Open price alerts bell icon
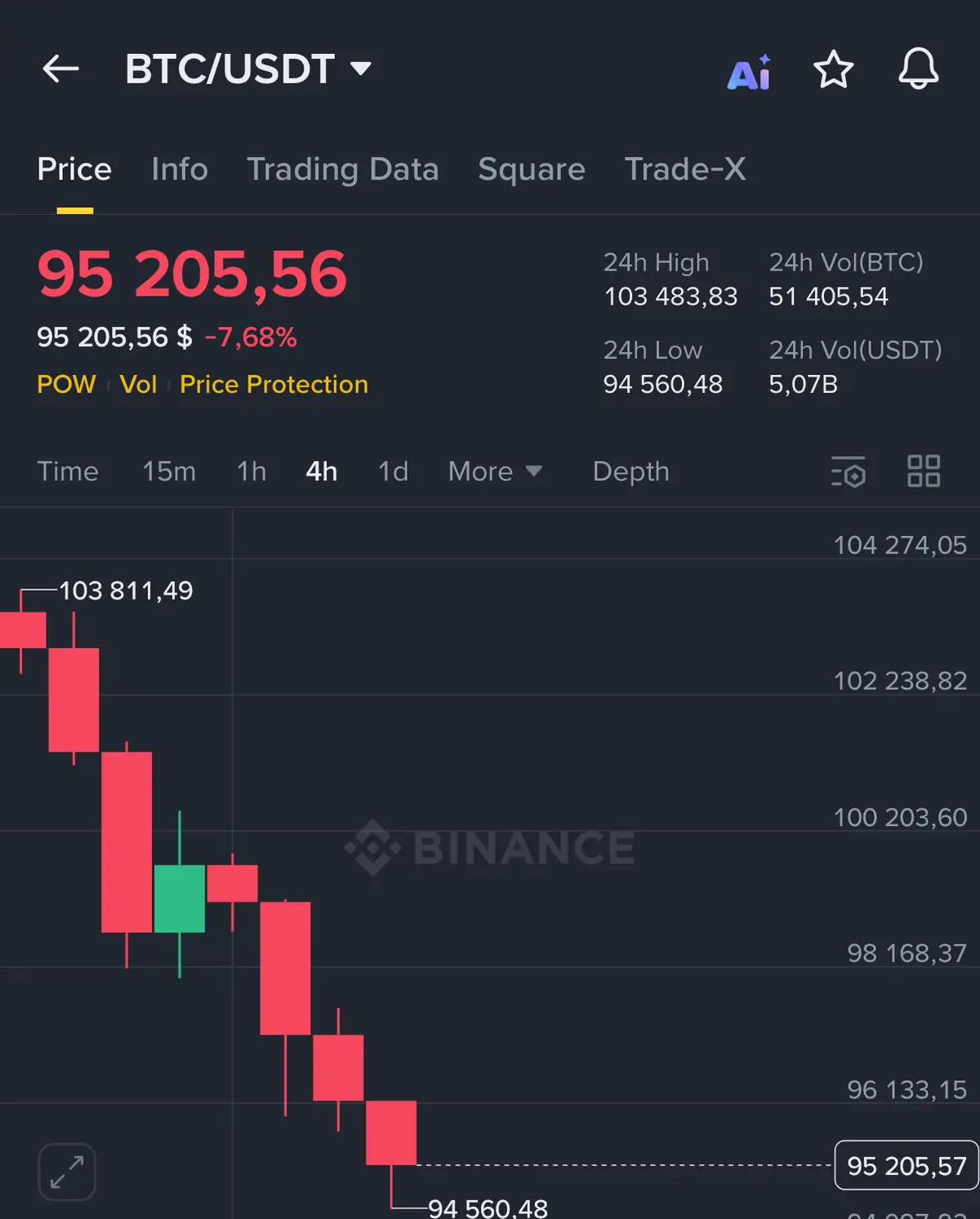Viewport: 980px width, 1219px height. [918, 69]
